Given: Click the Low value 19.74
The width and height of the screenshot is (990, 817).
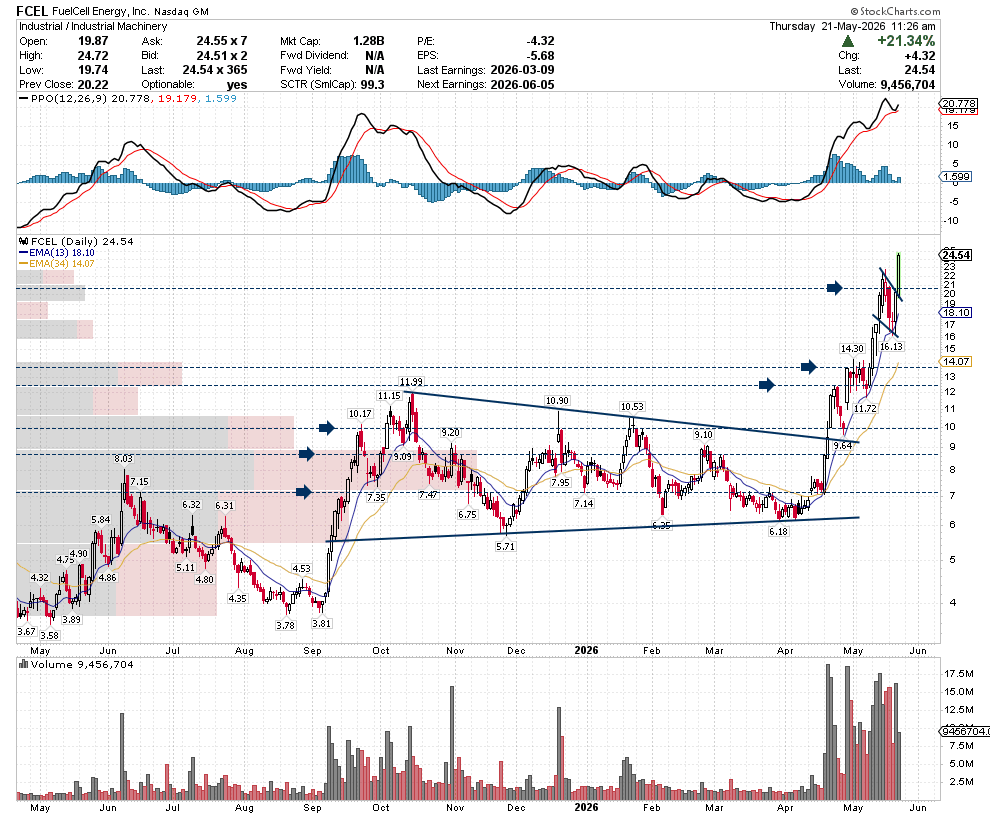Looking at the screenshot, I should point(93,70).
